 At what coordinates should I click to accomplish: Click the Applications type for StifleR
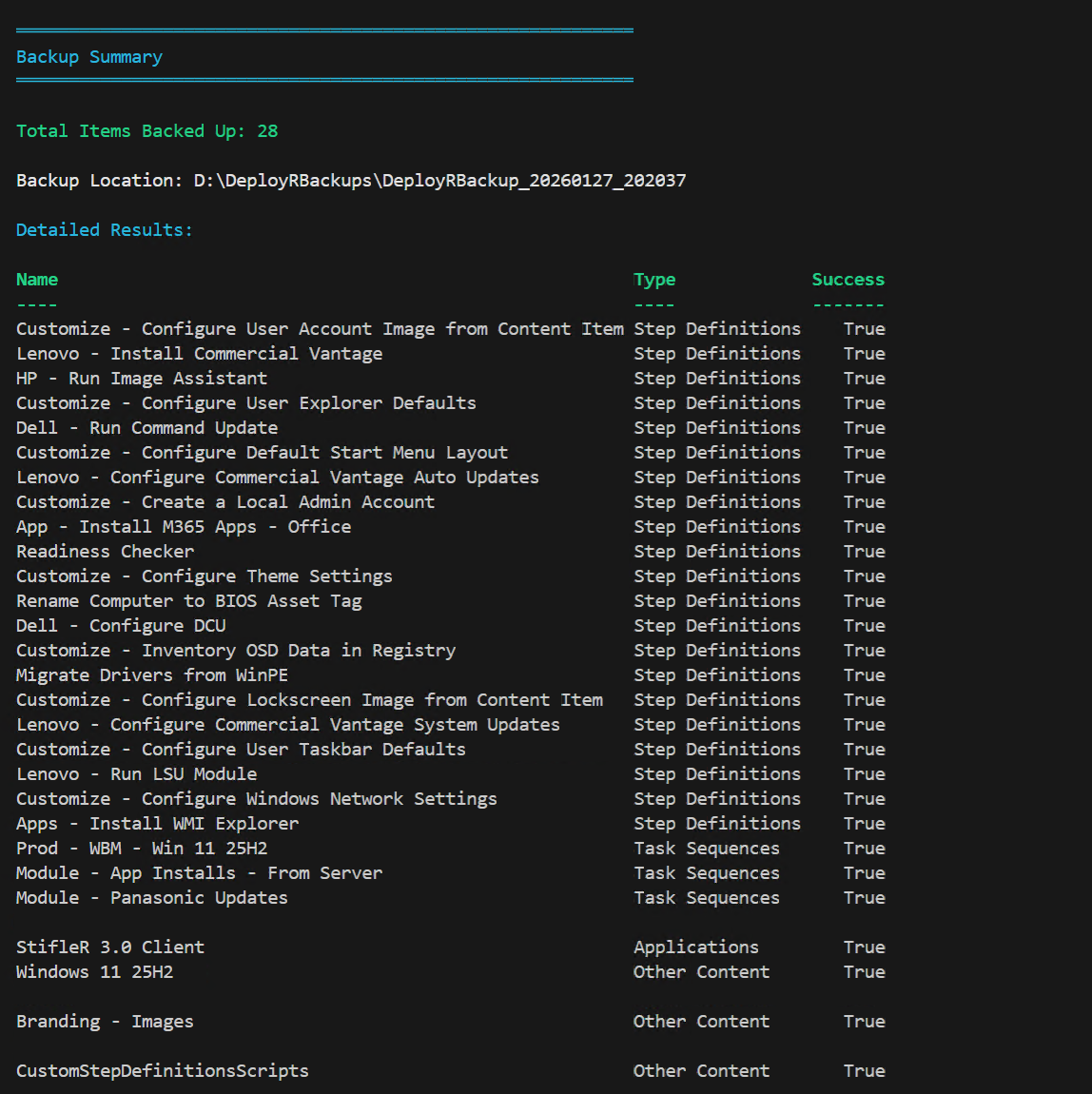click(695, 947)
